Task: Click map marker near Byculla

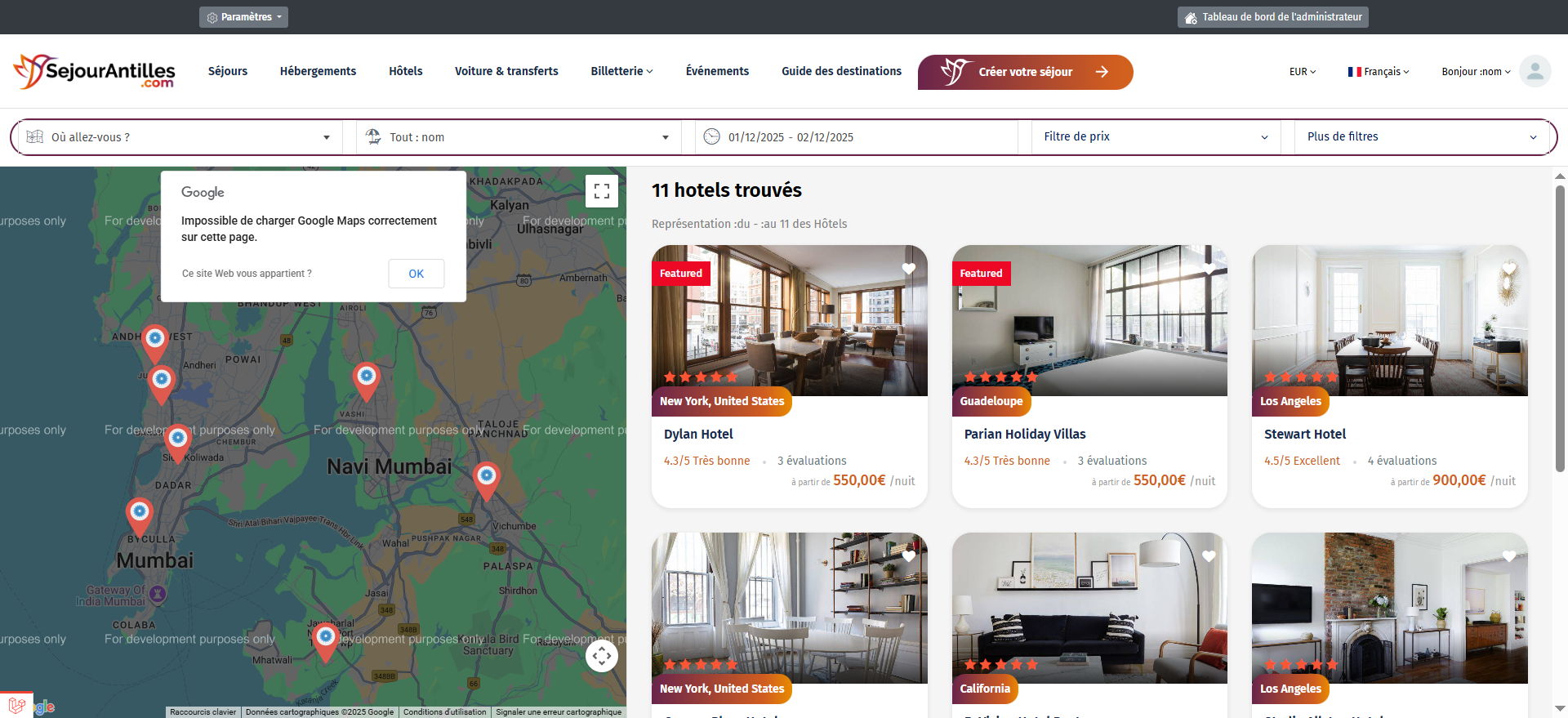Action: coord(140,517)
